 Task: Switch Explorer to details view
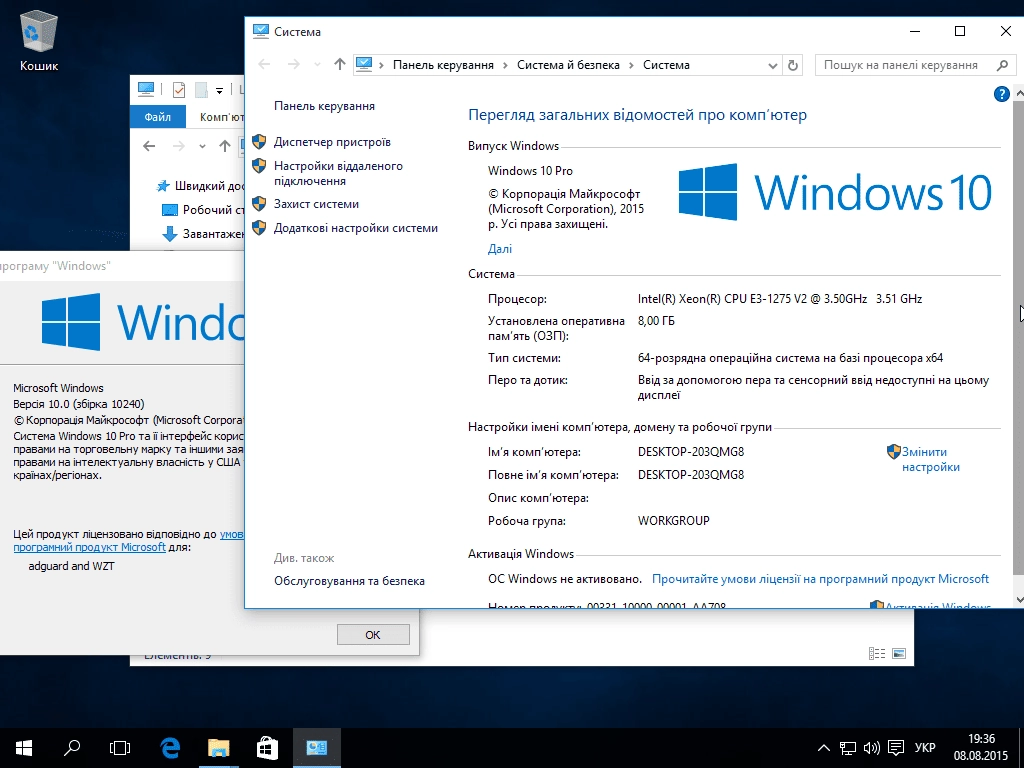[877, 653]
